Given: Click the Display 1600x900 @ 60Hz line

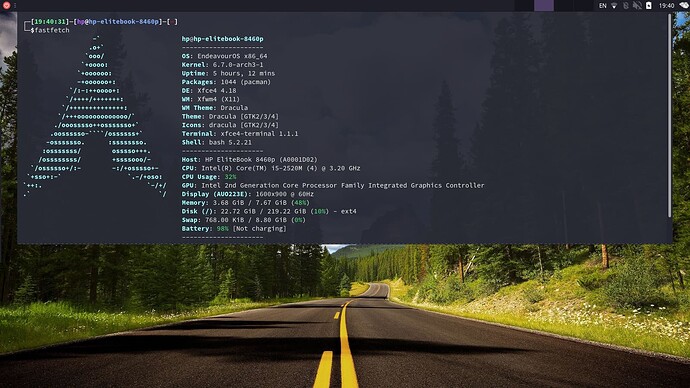Looking at the screenshot, I should pyautogui.click(x=247, y=194).
